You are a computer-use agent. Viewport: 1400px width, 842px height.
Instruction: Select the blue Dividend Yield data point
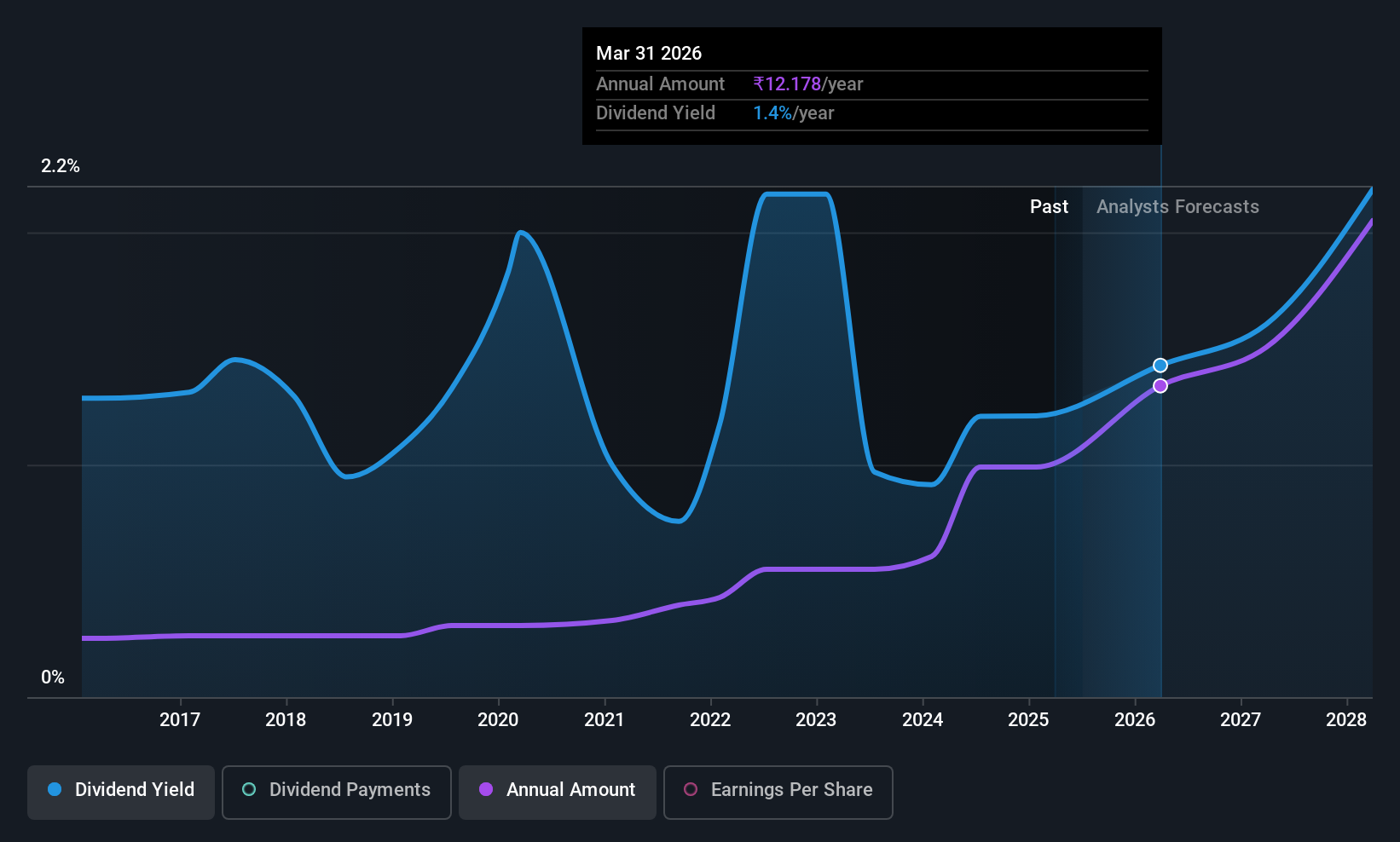[x=1160, y=366]
